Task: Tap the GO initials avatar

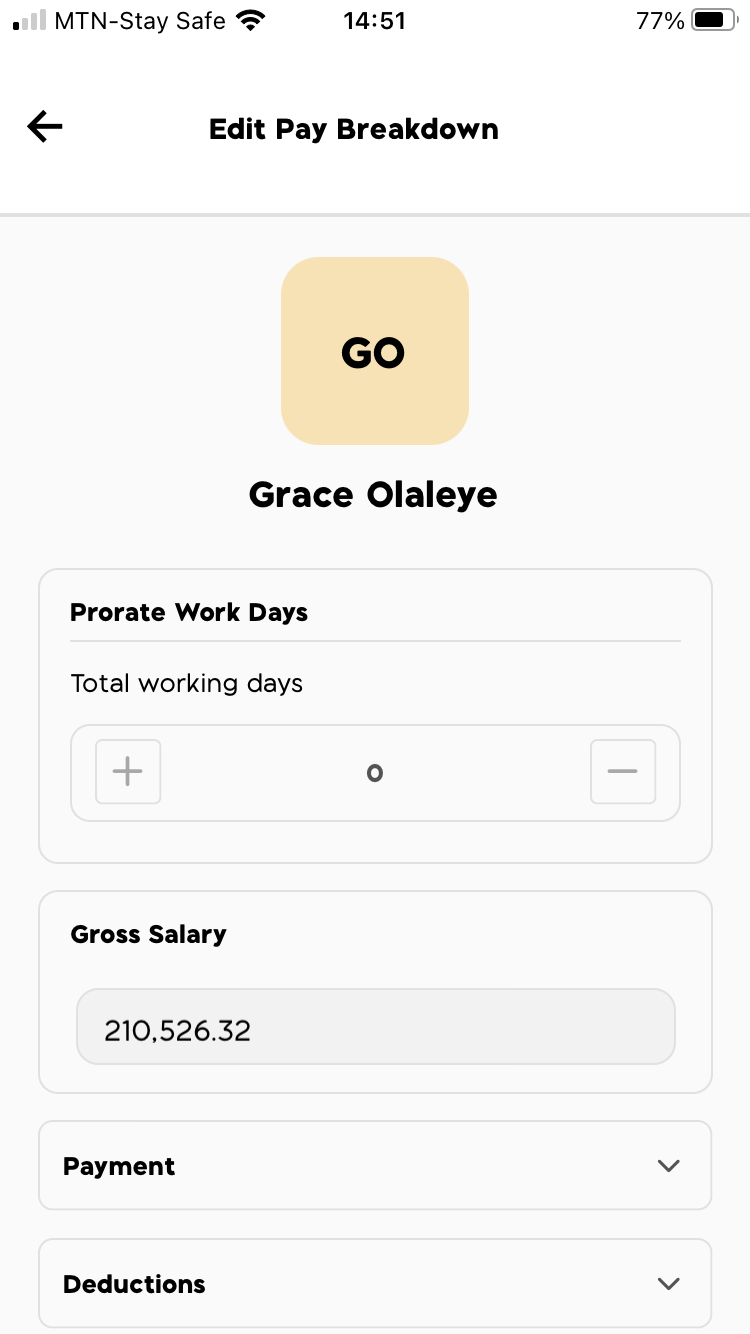Action: coord(375,351)
